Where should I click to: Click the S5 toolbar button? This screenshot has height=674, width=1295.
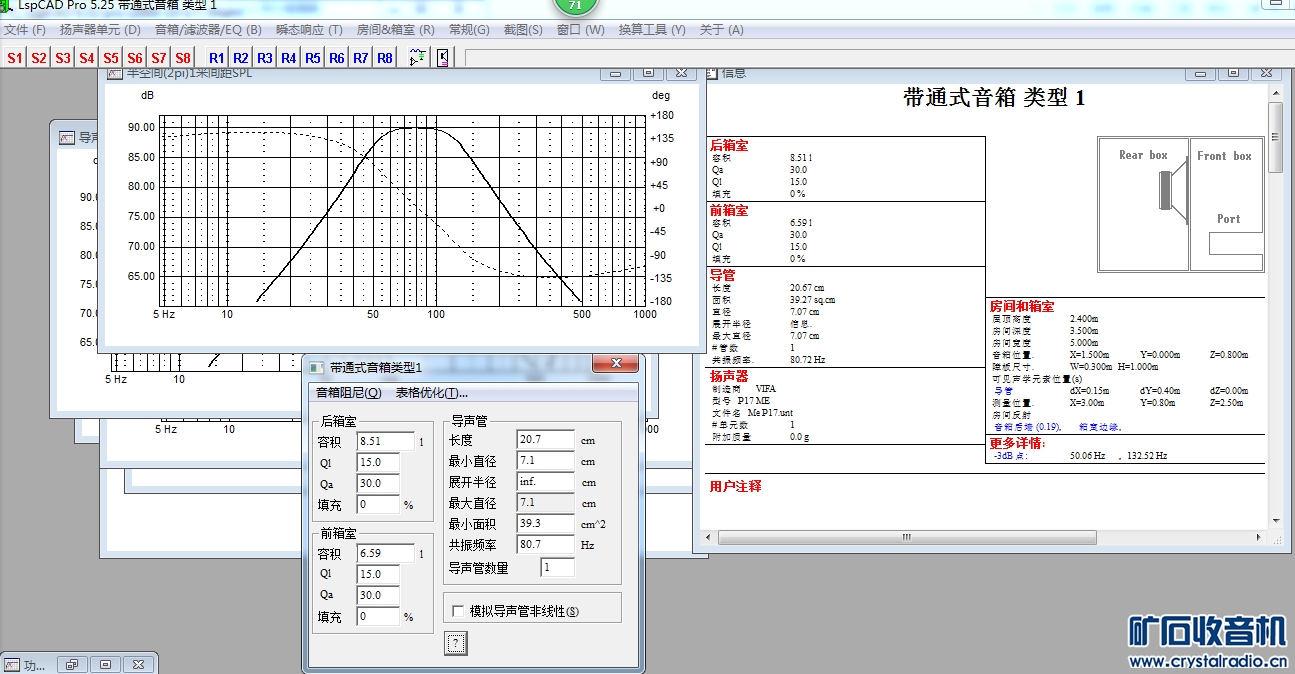point(111,58)
